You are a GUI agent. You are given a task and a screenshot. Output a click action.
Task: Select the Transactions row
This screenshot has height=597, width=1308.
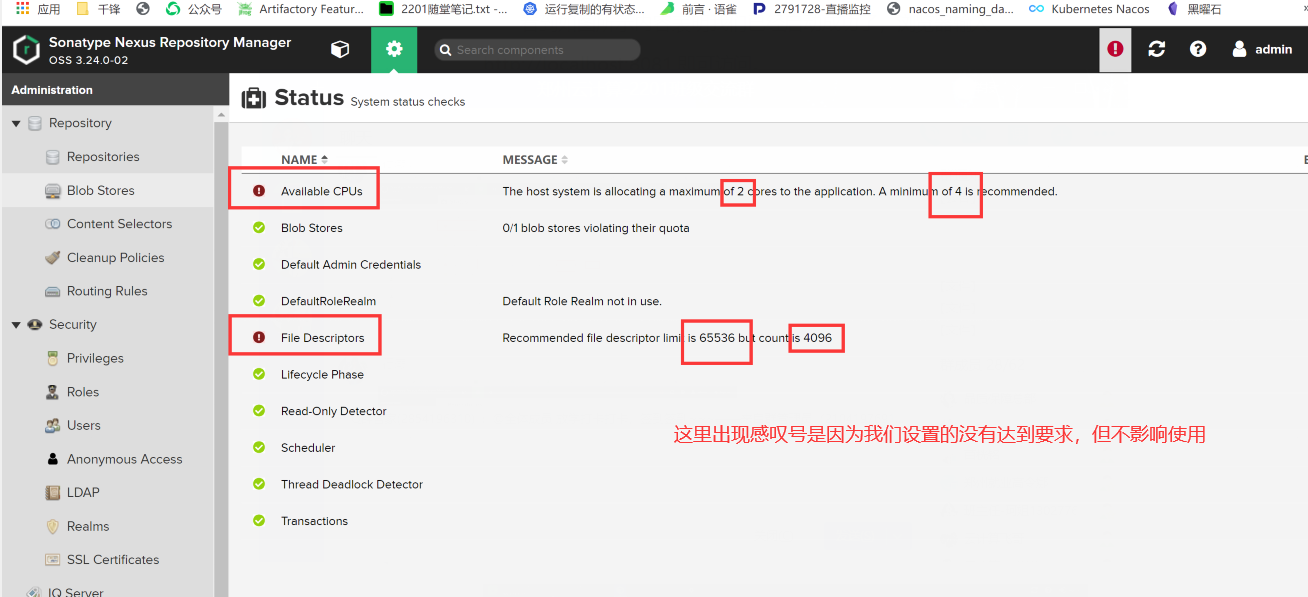tap(767, 521)
